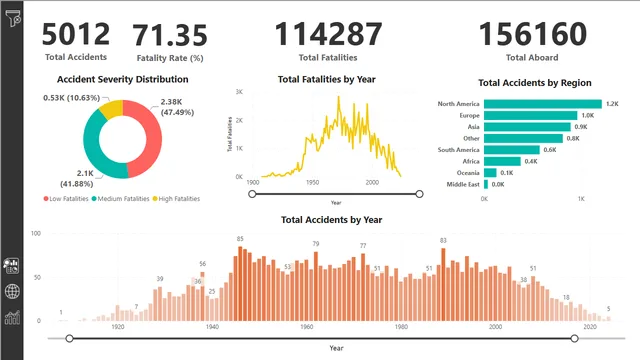This screenshot has width=640, height=360.
Task: Select the Oceania bar
Action: 490,173
